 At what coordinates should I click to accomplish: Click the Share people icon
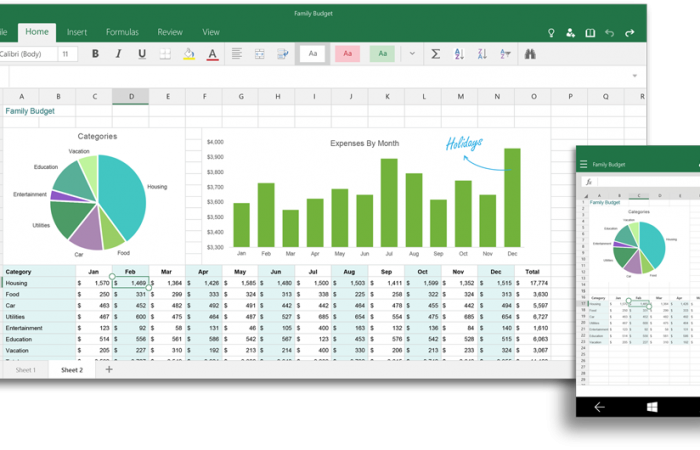570,32
